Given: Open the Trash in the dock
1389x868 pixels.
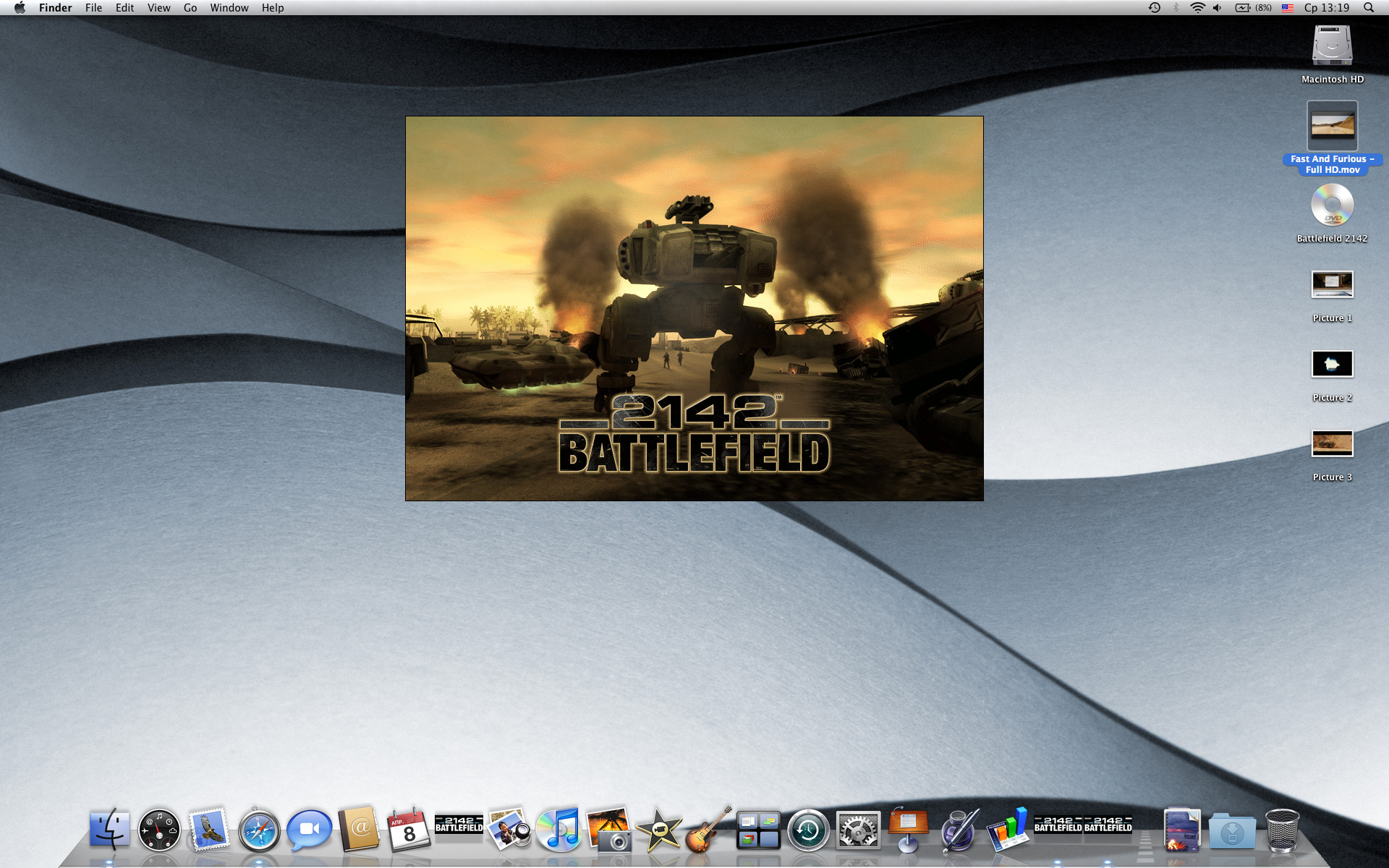Looking at the screenshot, I should (1282, 830).
